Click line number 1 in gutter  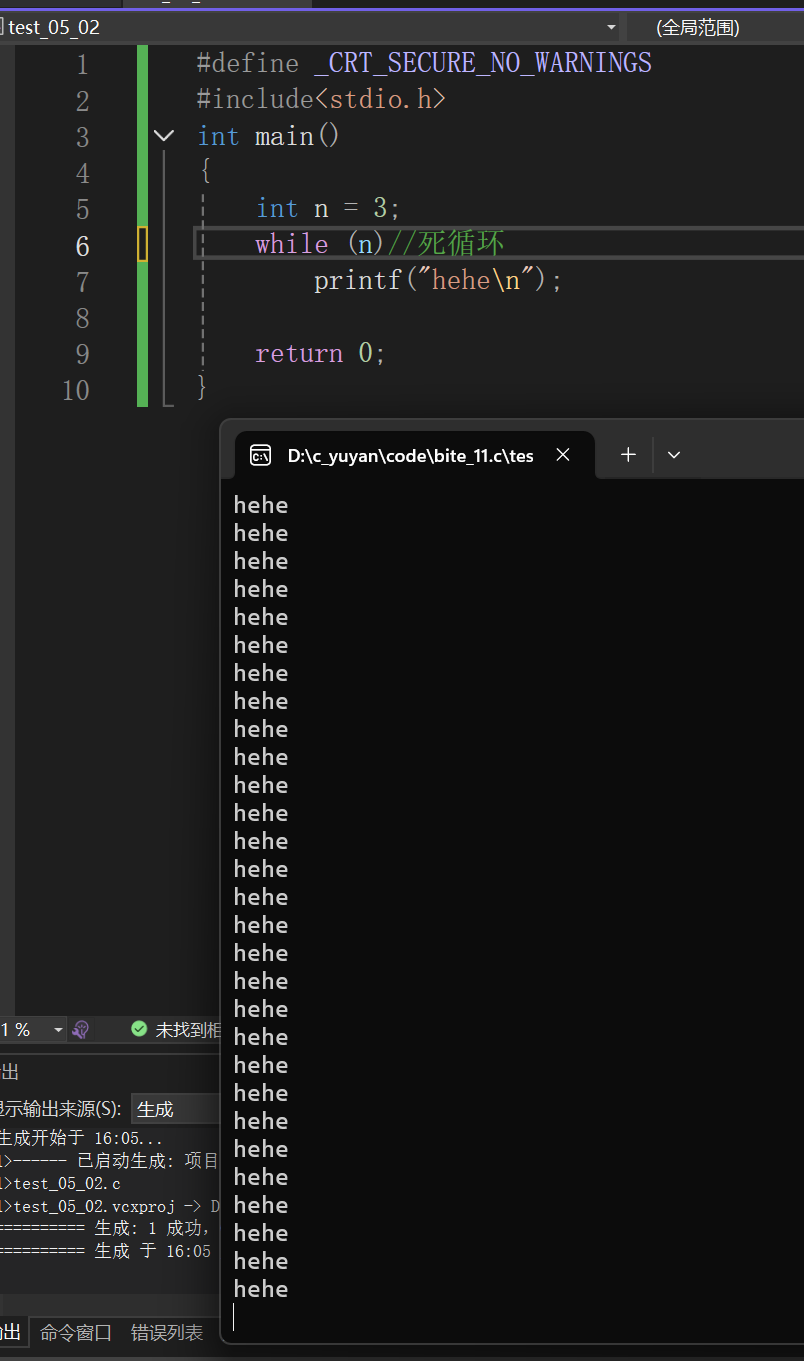pyautogui.click(x=82, y=65)
